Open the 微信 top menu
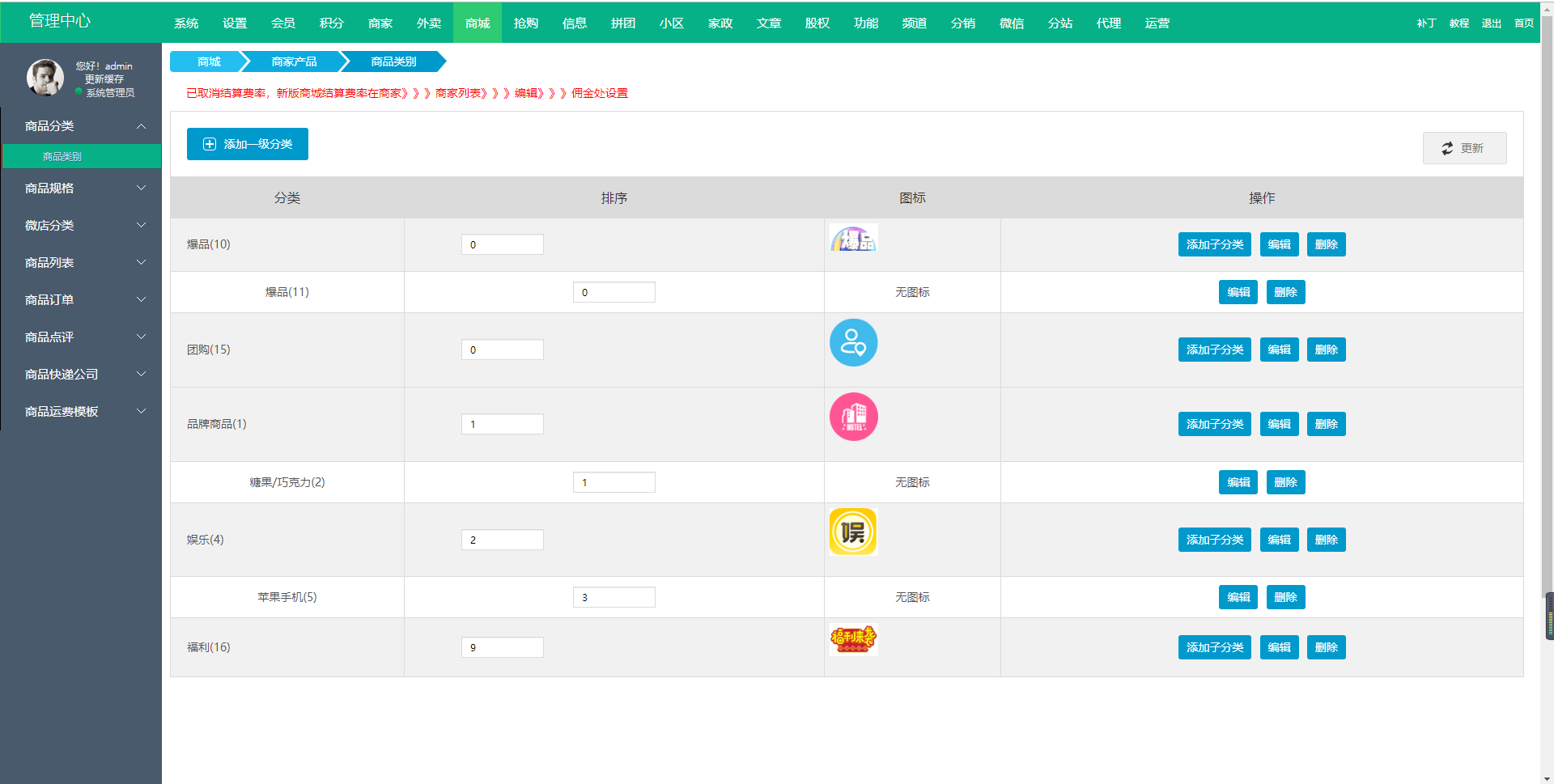This screenshot has width=1554, height=784. tap(1012, 23)
